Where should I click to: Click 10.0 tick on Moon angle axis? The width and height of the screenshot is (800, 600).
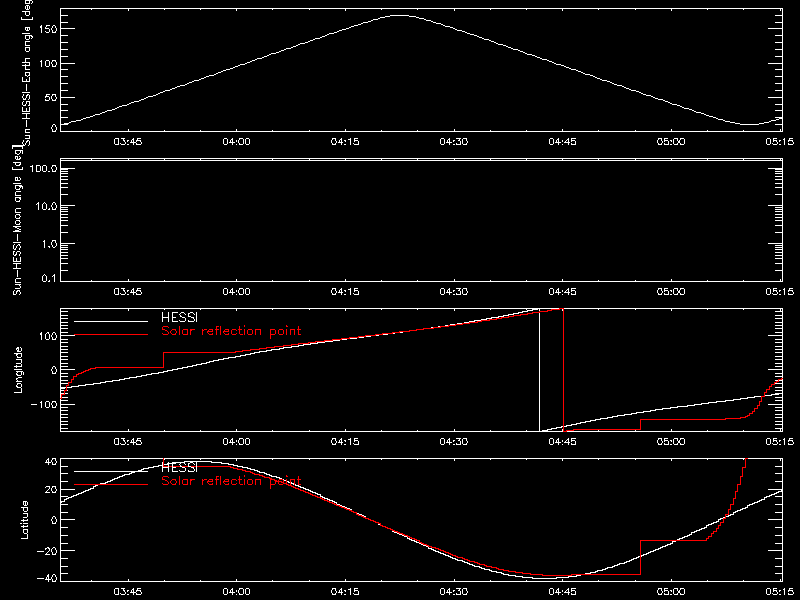47,206
